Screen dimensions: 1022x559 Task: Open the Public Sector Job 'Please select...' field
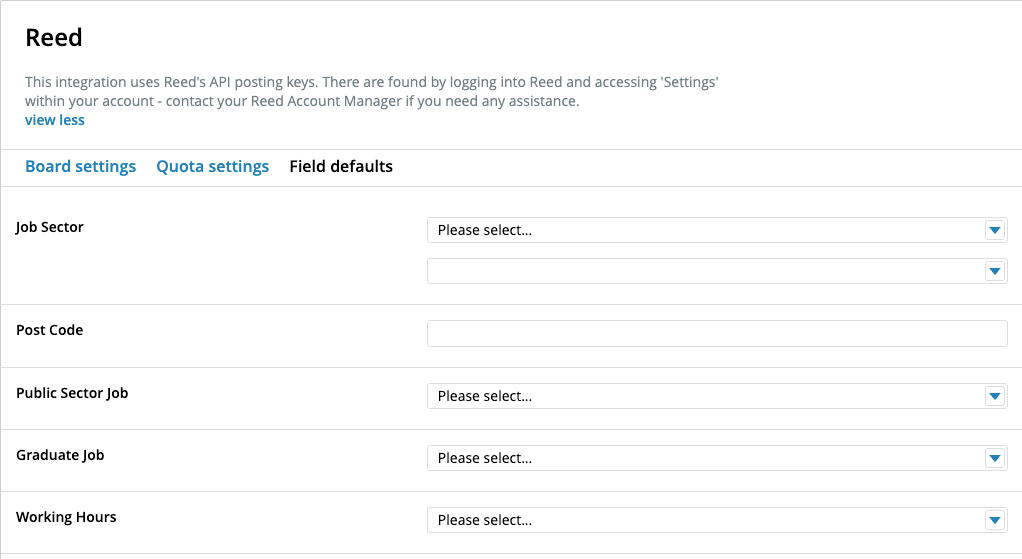click(x=717, y=396)
